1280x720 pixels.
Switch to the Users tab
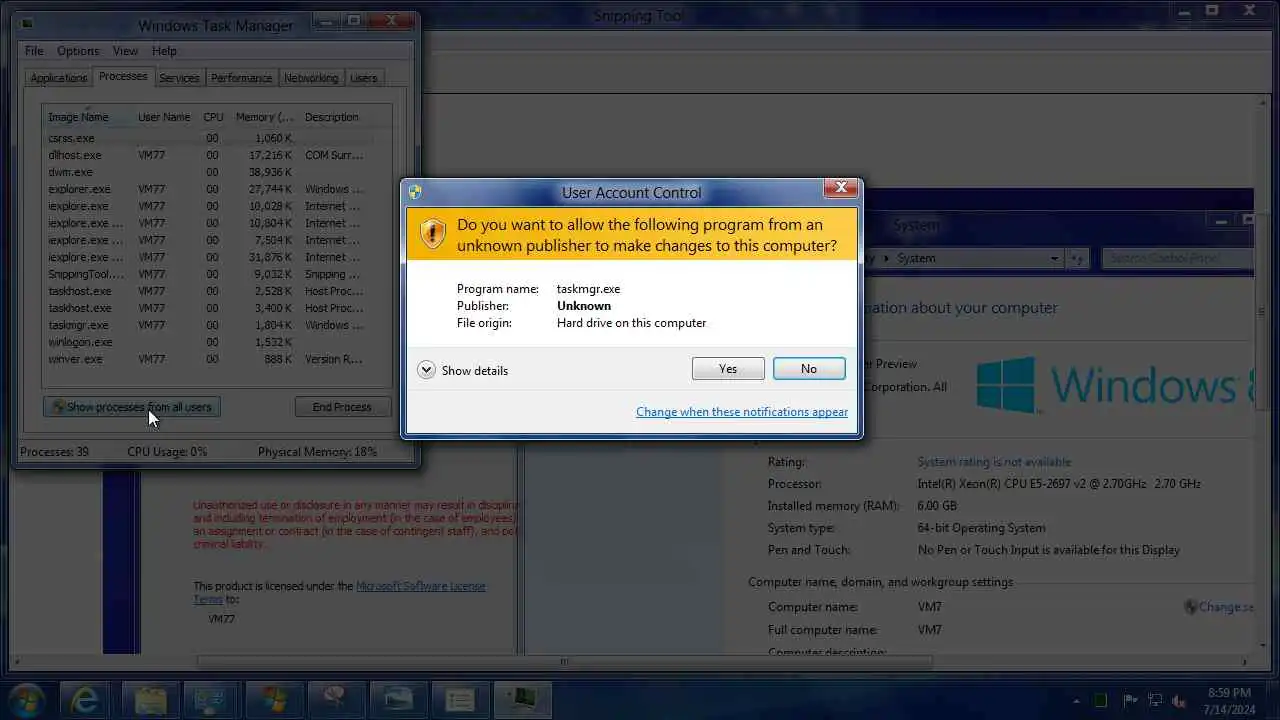[364, 78]
